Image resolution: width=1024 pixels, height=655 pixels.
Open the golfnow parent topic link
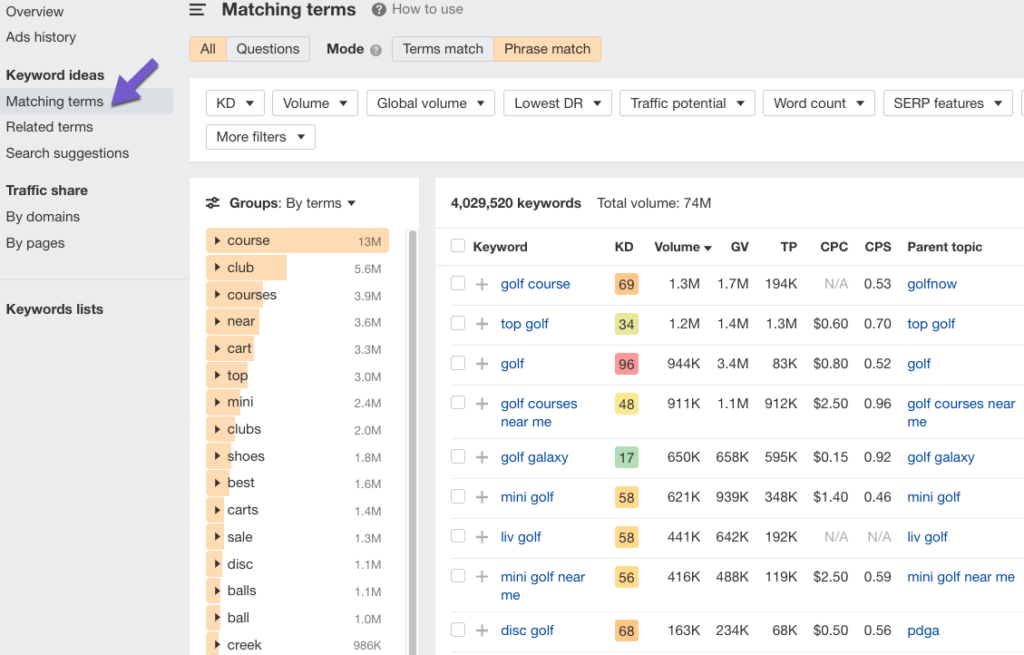(x=932, y=284)
